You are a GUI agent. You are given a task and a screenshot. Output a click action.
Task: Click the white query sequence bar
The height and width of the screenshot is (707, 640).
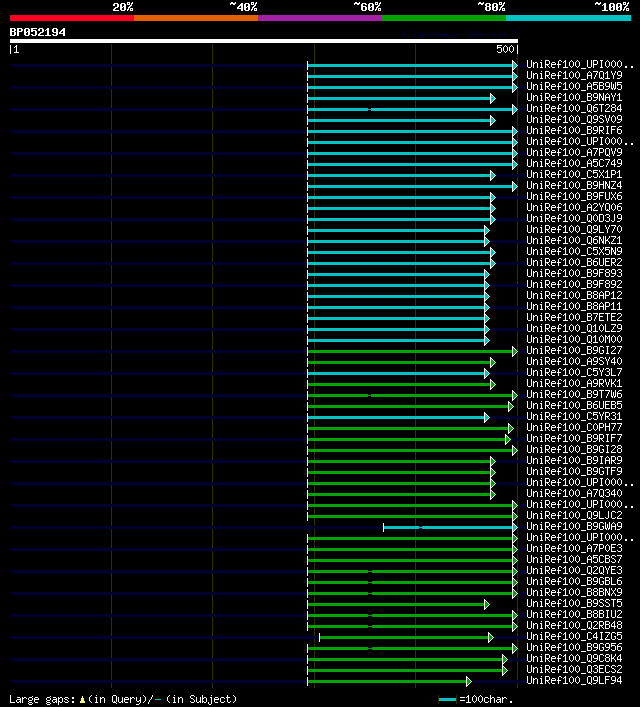264,41
